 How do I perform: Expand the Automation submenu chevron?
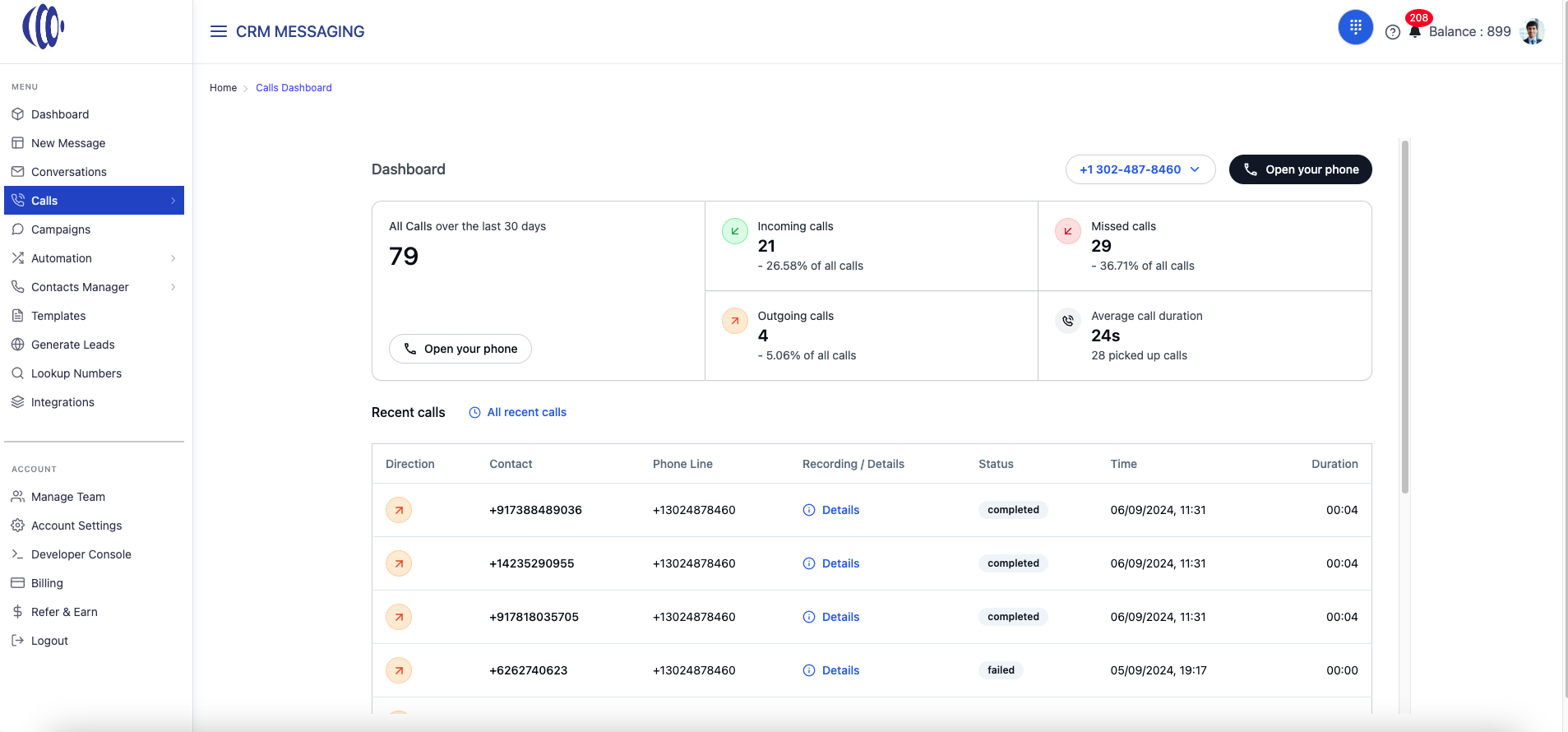[x=173, y=258]
